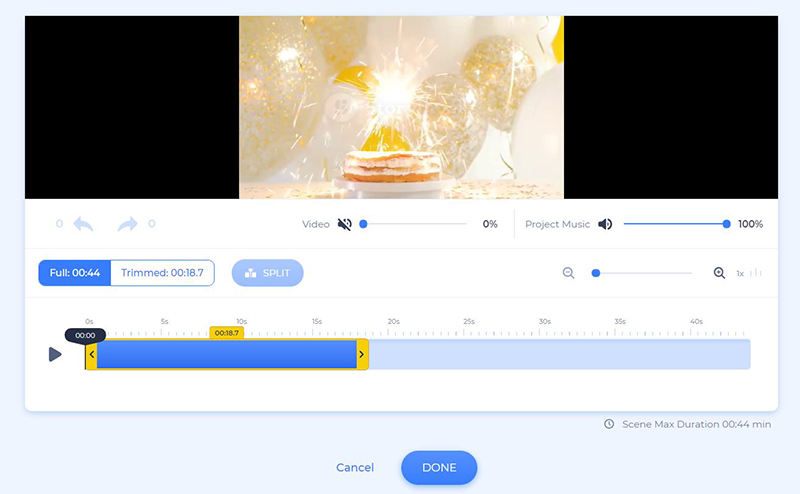Select the Trimmed: 00:18.7 tab

(162, 273)
